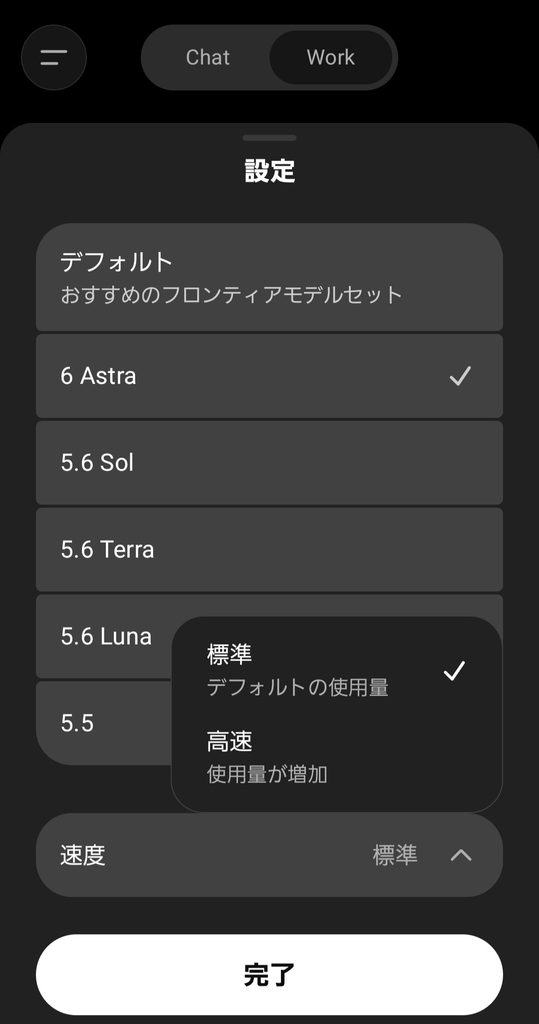Choose the 5.6 Sol model

tap(269, 463)
